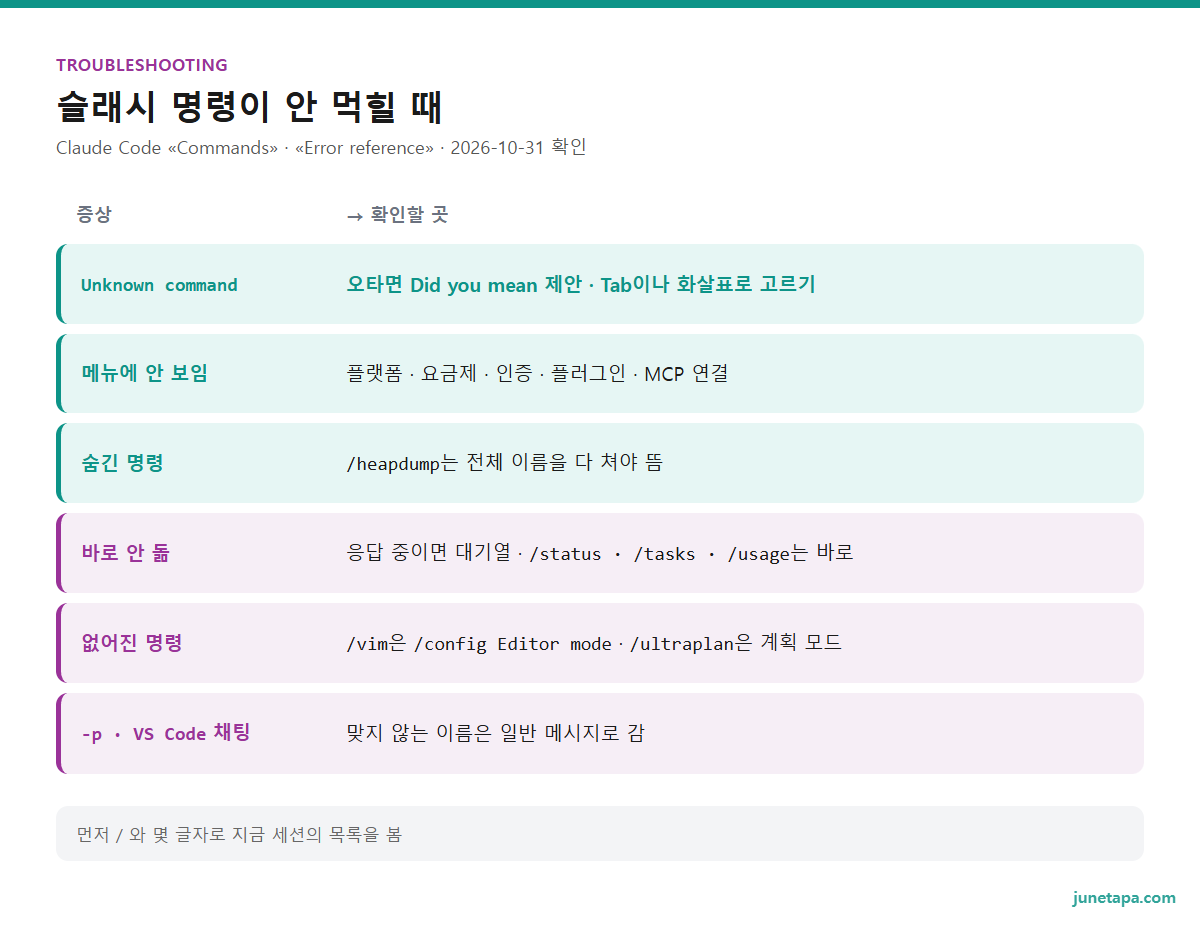Click the /heapdump full name description
The width and height of the screenshot is (1200, 925).
pos(504,463)
